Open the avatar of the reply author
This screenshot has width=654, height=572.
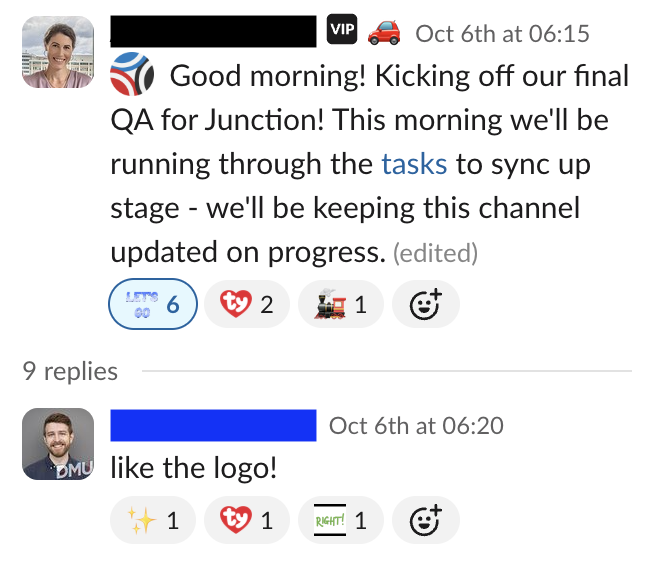click(58, 444)
